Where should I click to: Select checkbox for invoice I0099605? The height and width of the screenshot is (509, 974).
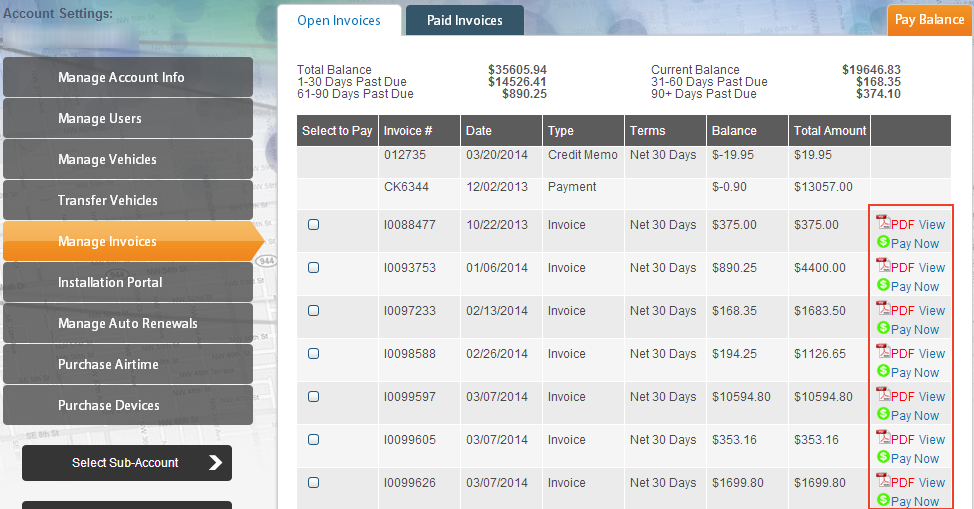(314, 439)
